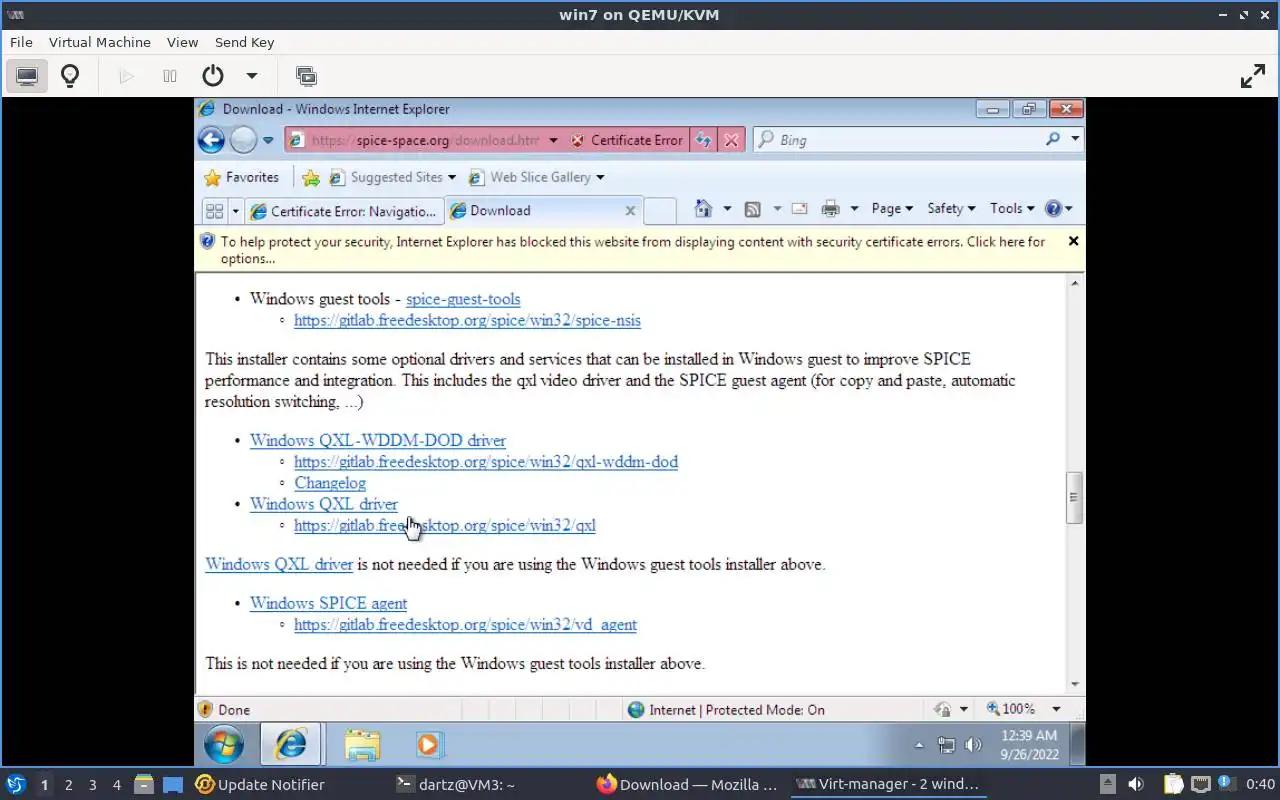This screenshot has width=1280, height=800.
Task: Show the graphical console view icon
Action: click(27, 76)
